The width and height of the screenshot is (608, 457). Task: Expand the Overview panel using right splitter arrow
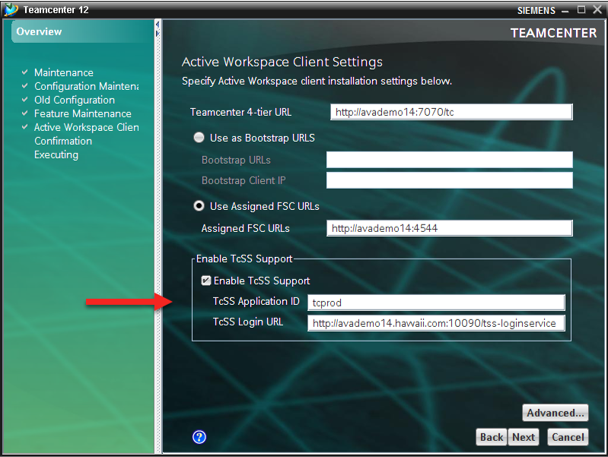click(x=156, y=35)
